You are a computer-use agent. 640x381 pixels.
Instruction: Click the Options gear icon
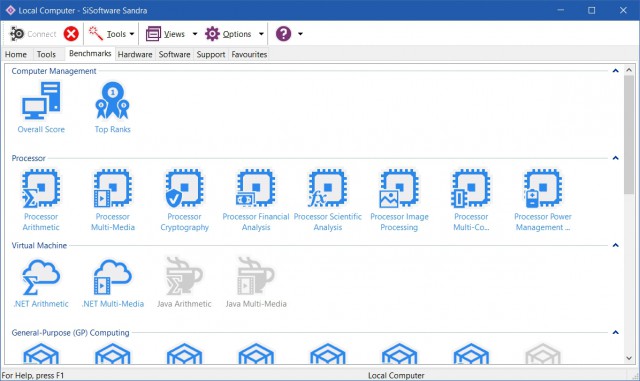tap(212, 33)
